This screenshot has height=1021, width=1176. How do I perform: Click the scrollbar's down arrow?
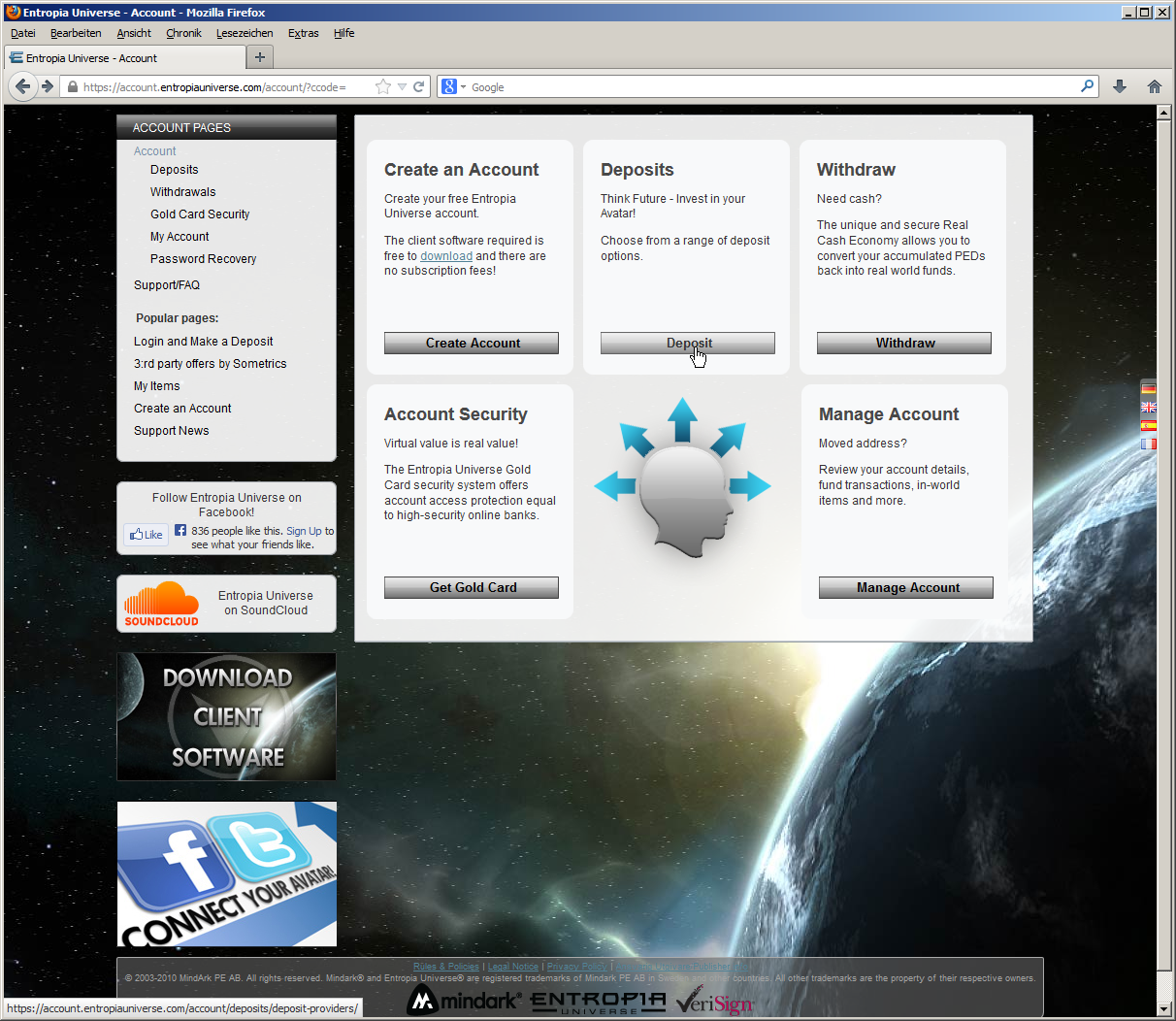1164,1008
